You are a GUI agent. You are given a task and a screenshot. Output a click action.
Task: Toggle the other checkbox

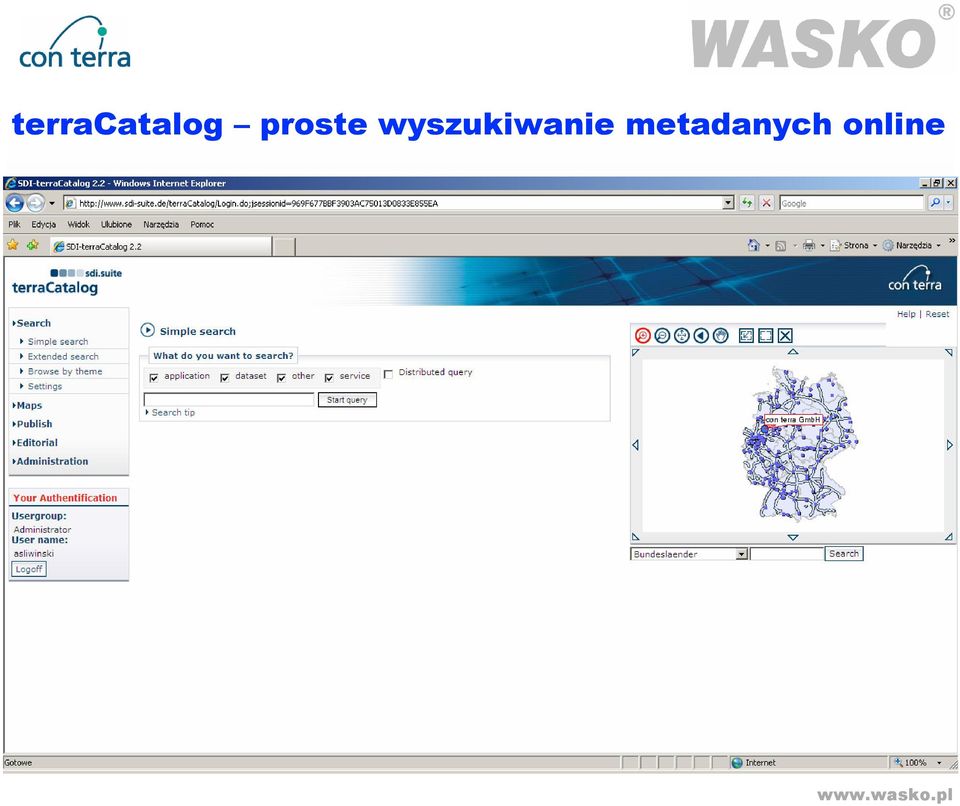pyautogui.click(x=281, y=377)
